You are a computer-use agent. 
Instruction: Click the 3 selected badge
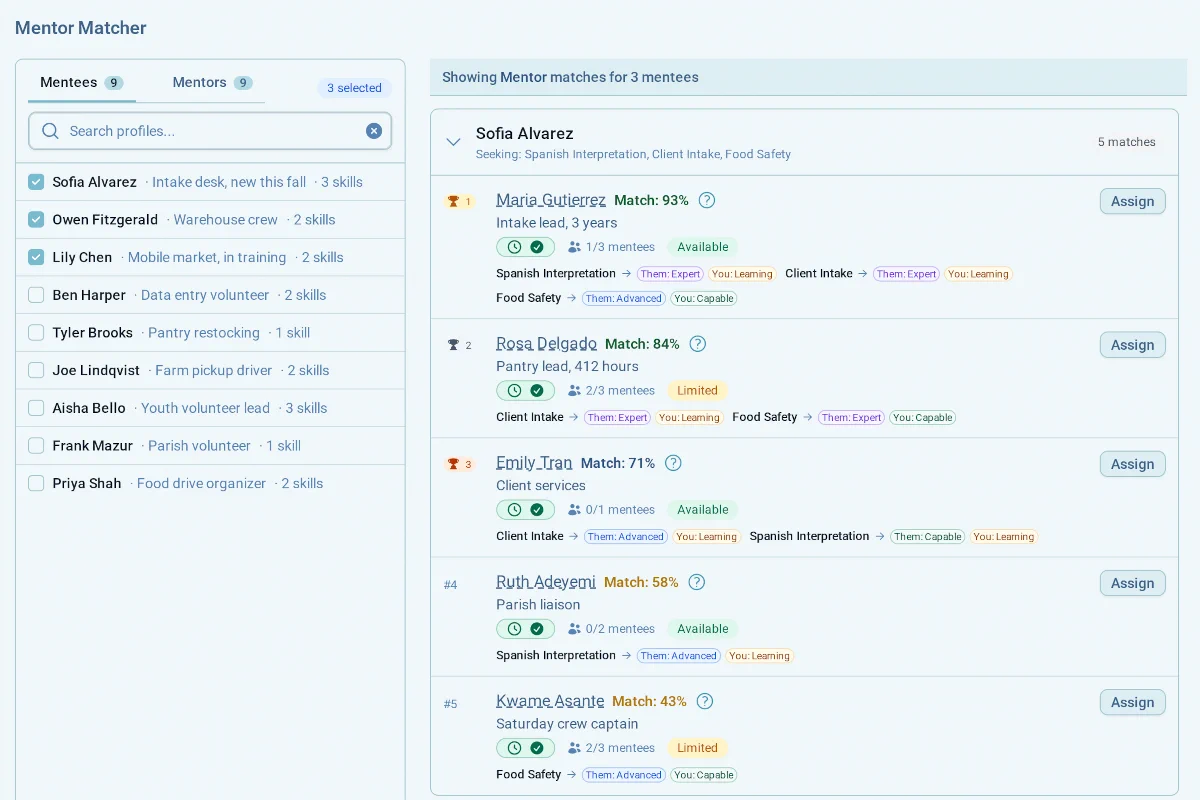[354, 88]
